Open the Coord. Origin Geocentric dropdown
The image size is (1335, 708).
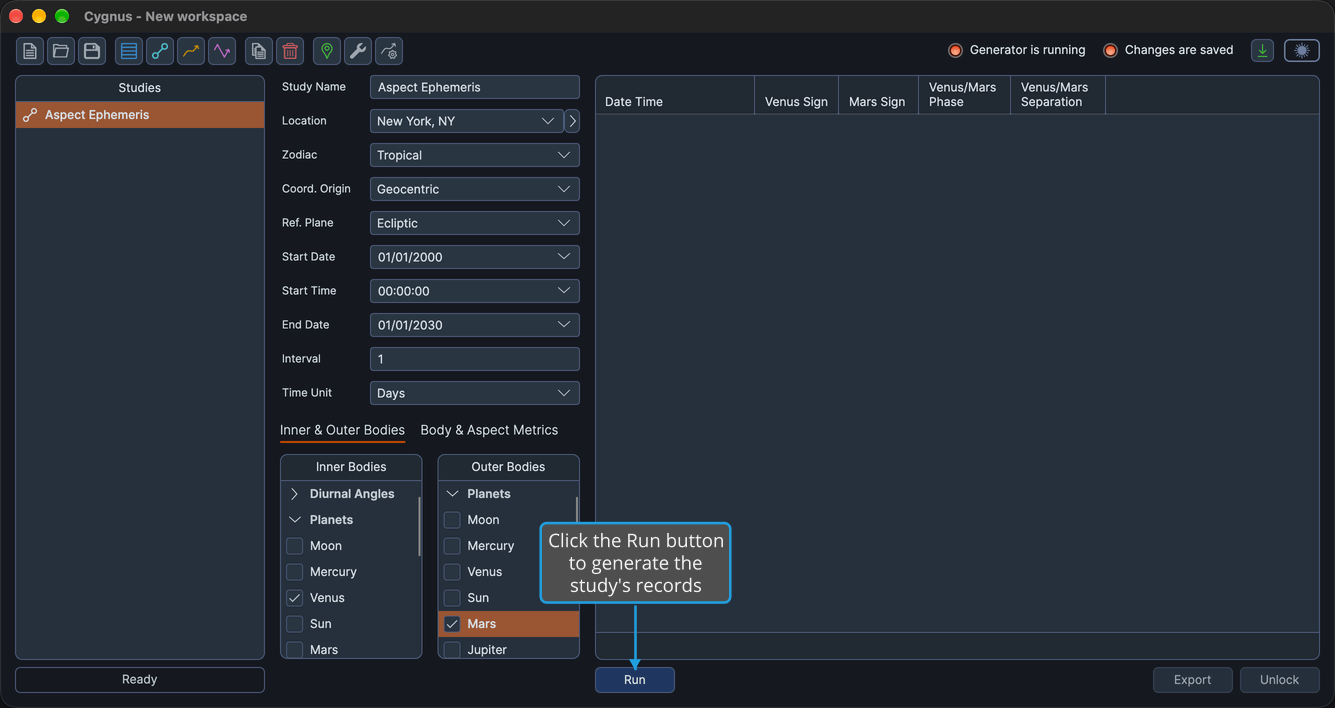pos(474,189)
